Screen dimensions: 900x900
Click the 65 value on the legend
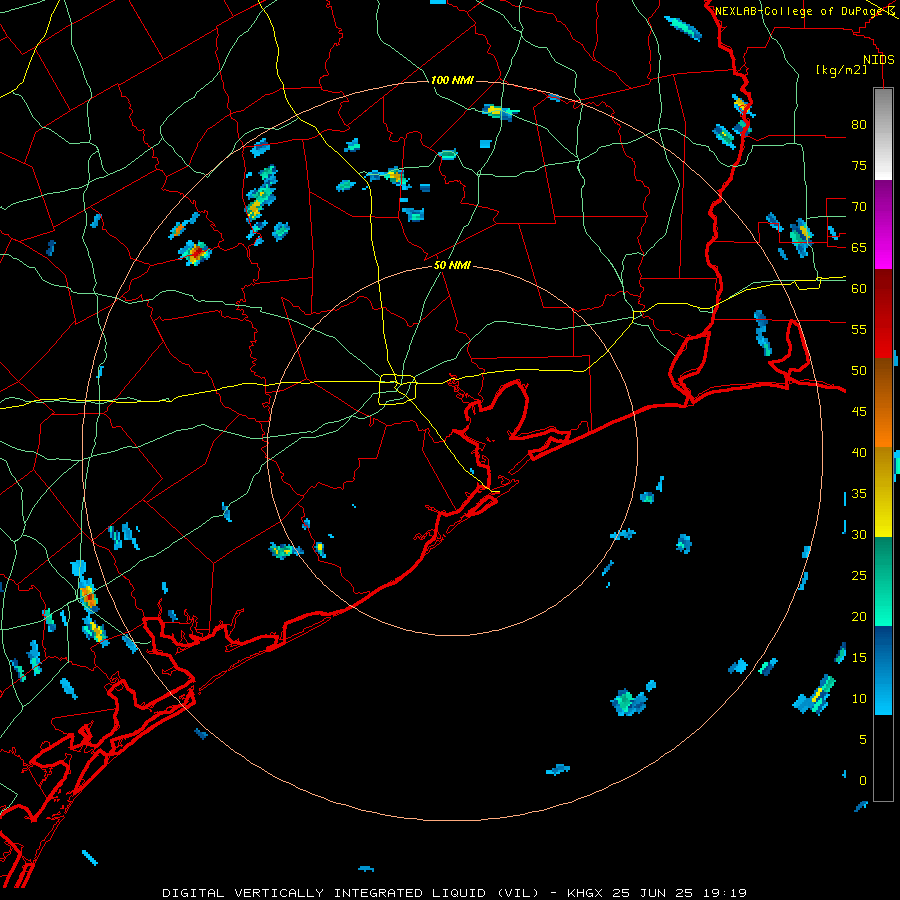coord(859,248)
